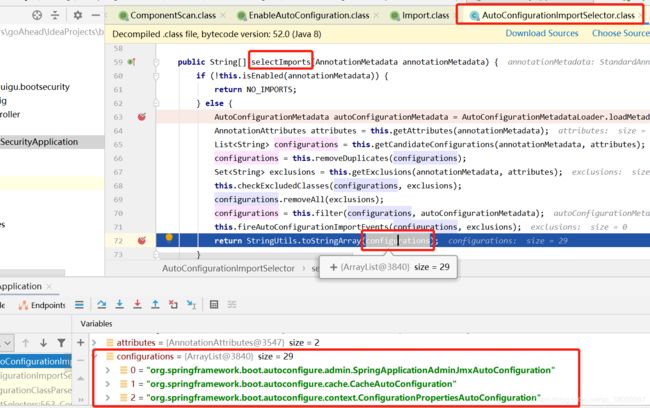
Task: Toggle the breakpoint on line 72
Action: pyautogui.click(x=141, y=240)
